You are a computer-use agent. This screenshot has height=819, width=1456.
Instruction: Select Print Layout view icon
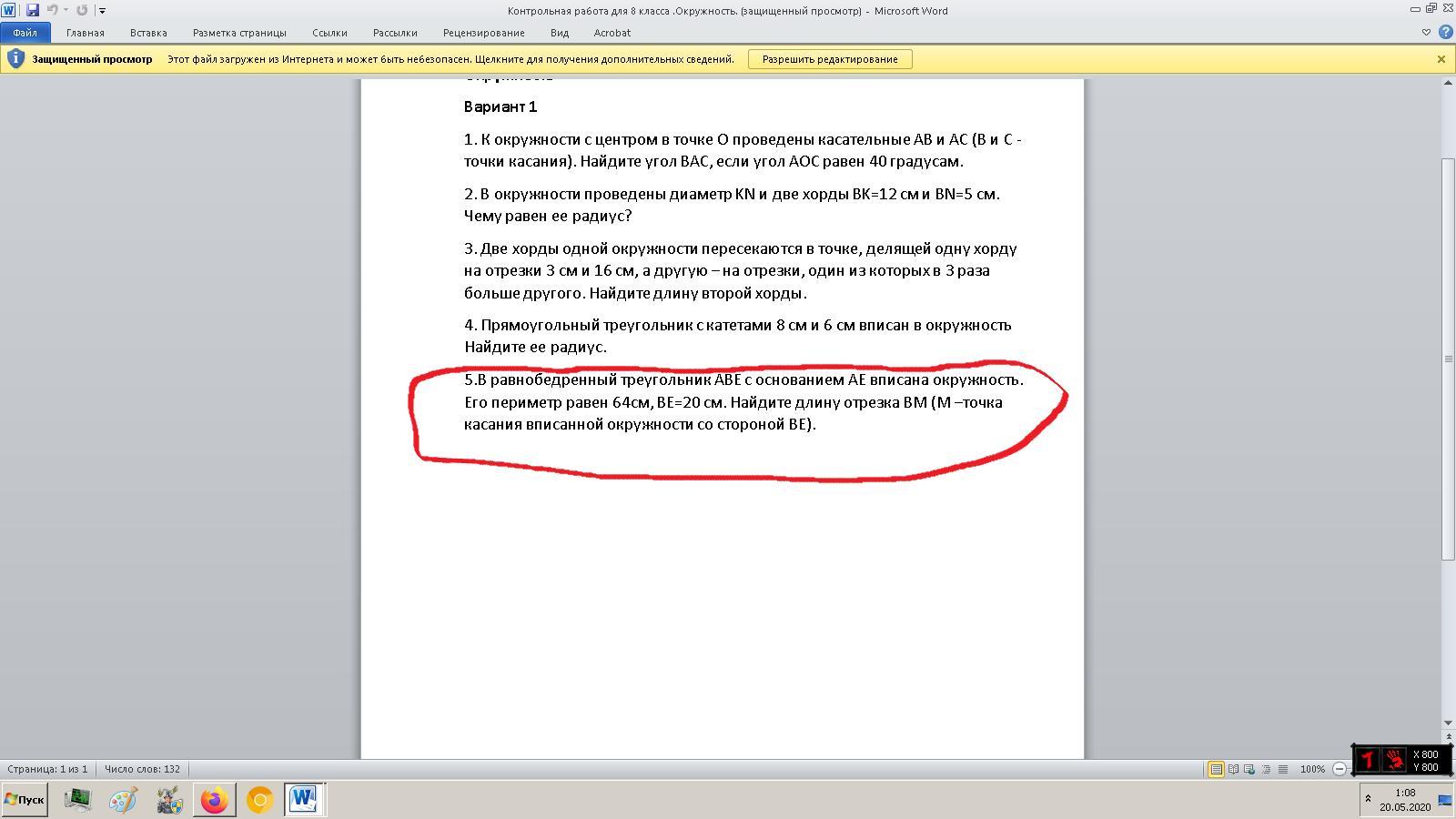tap(1216, 769)
